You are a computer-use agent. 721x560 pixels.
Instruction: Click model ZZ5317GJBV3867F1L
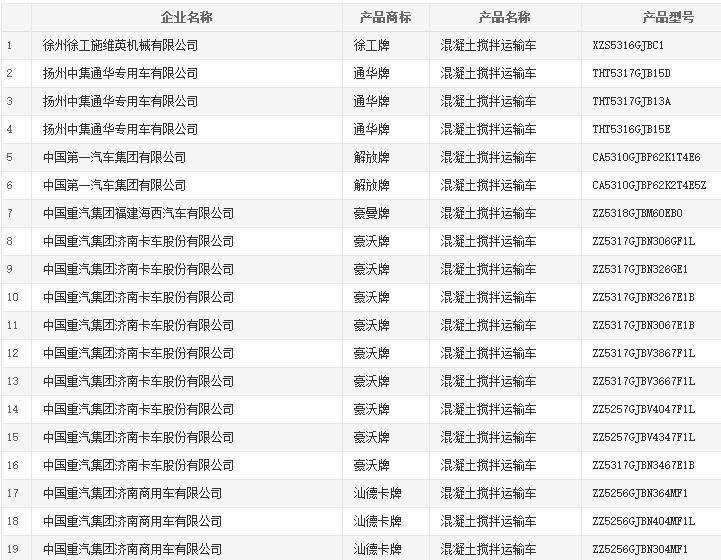pyautogui.click(x=644, y=353)
